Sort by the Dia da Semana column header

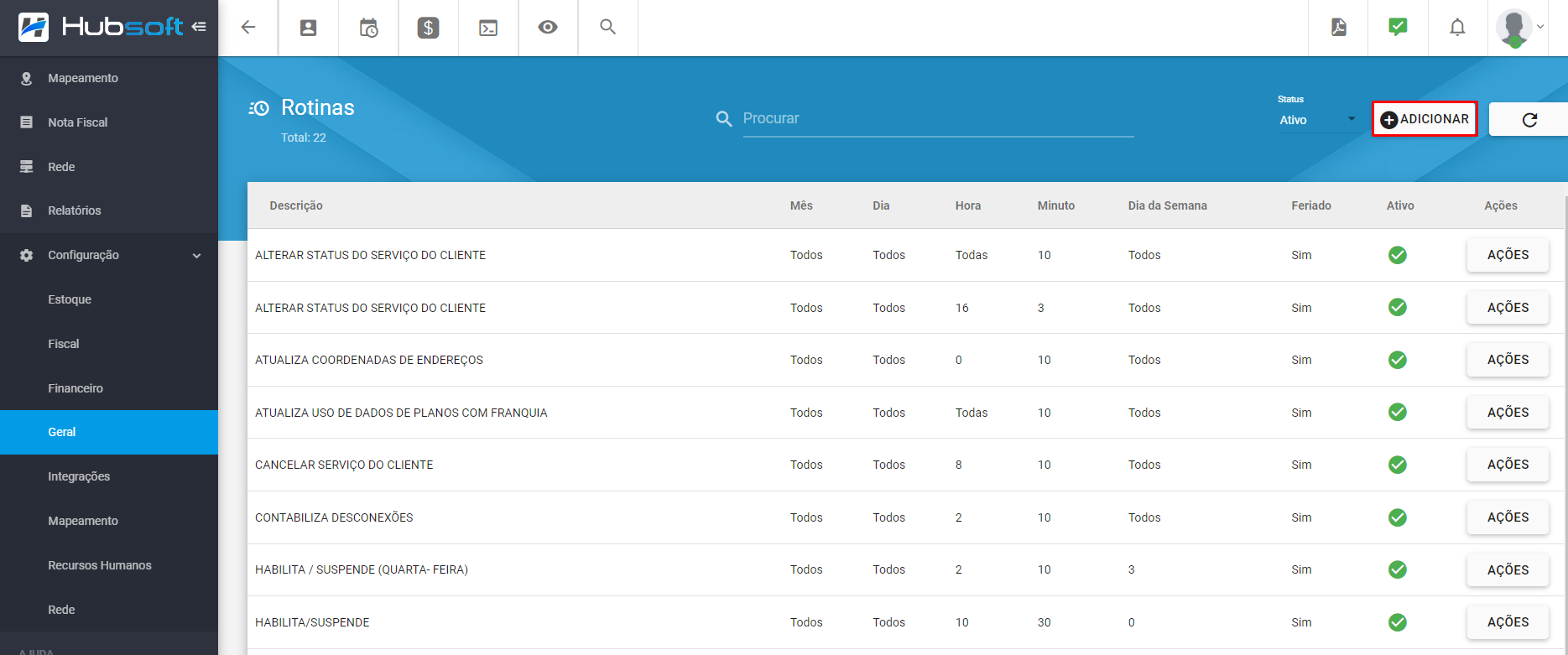tap(1167, 205)
